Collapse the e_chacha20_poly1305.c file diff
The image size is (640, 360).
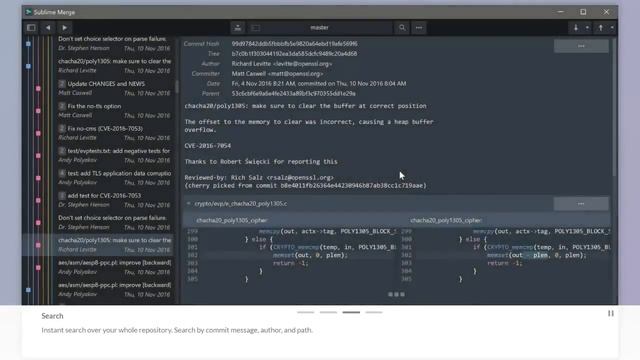pos(189,203)
